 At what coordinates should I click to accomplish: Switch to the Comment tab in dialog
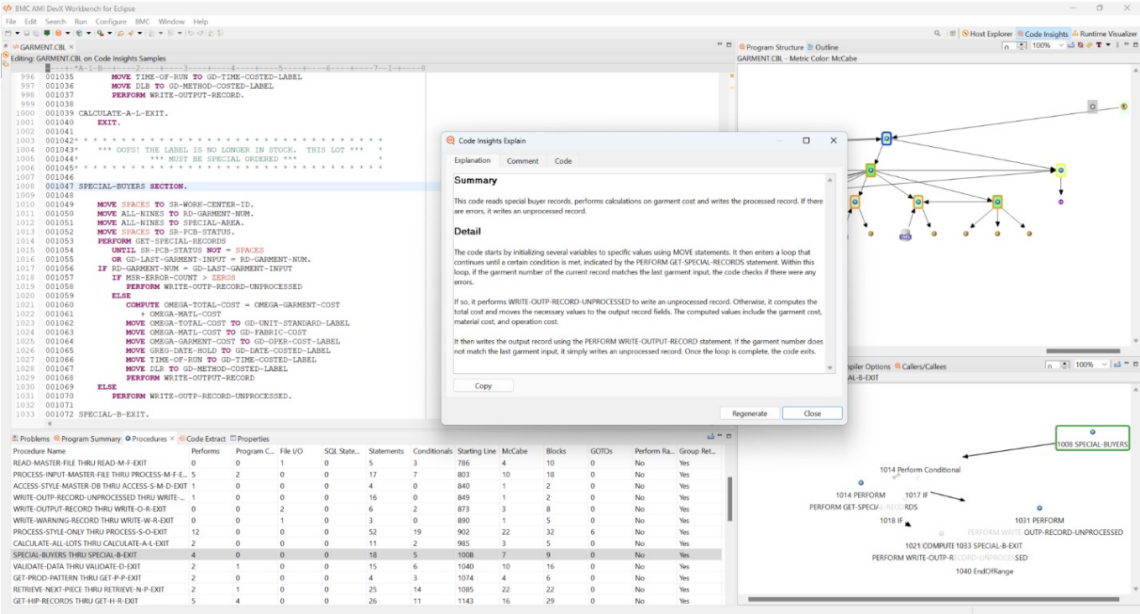pos(522,161)
